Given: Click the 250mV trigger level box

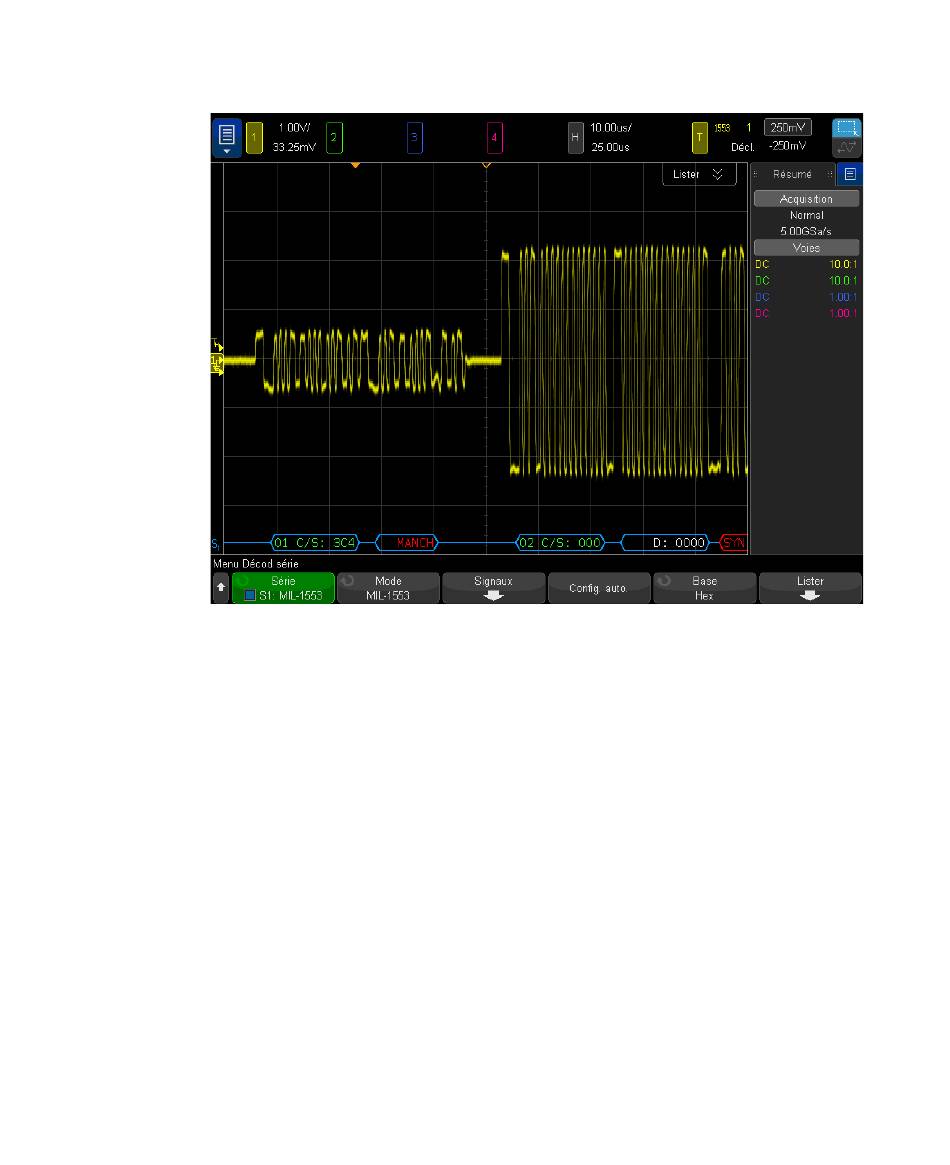Looking at the screenshot, I should coord(787,128).
